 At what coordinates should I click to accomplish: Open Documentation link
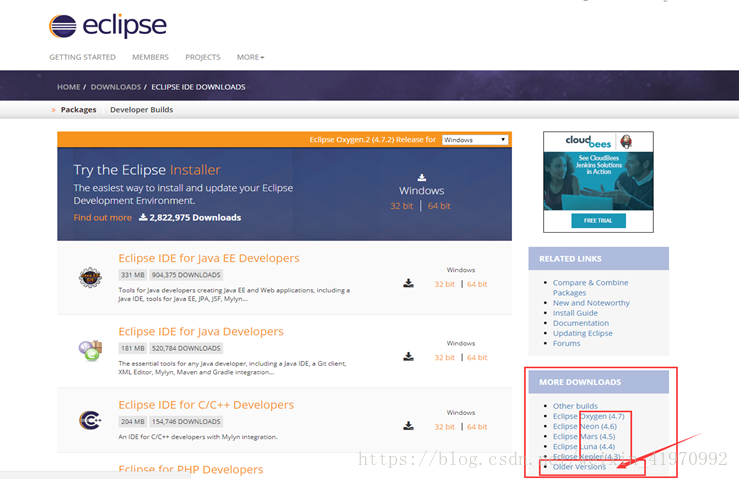pyautogui.click(x=581, y=323)
